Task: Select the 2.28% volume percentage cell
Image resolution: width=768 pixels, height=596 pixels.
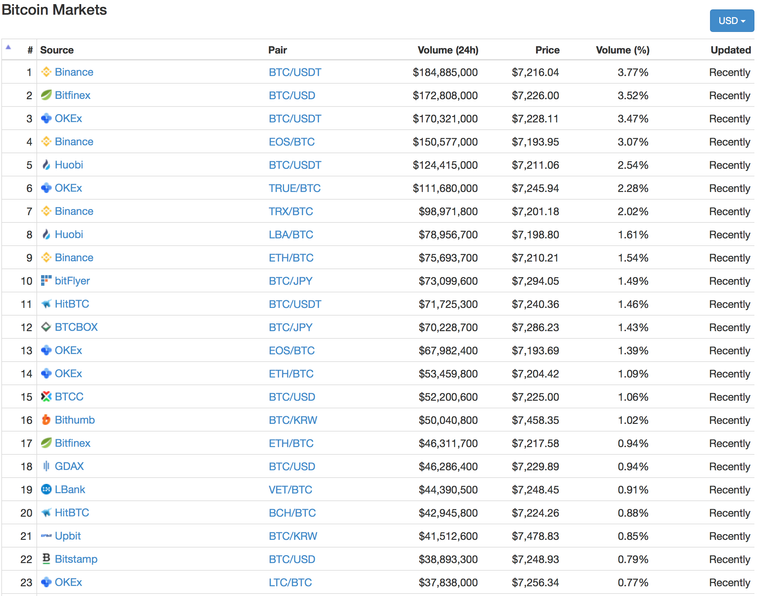Action: click(633, 188)
